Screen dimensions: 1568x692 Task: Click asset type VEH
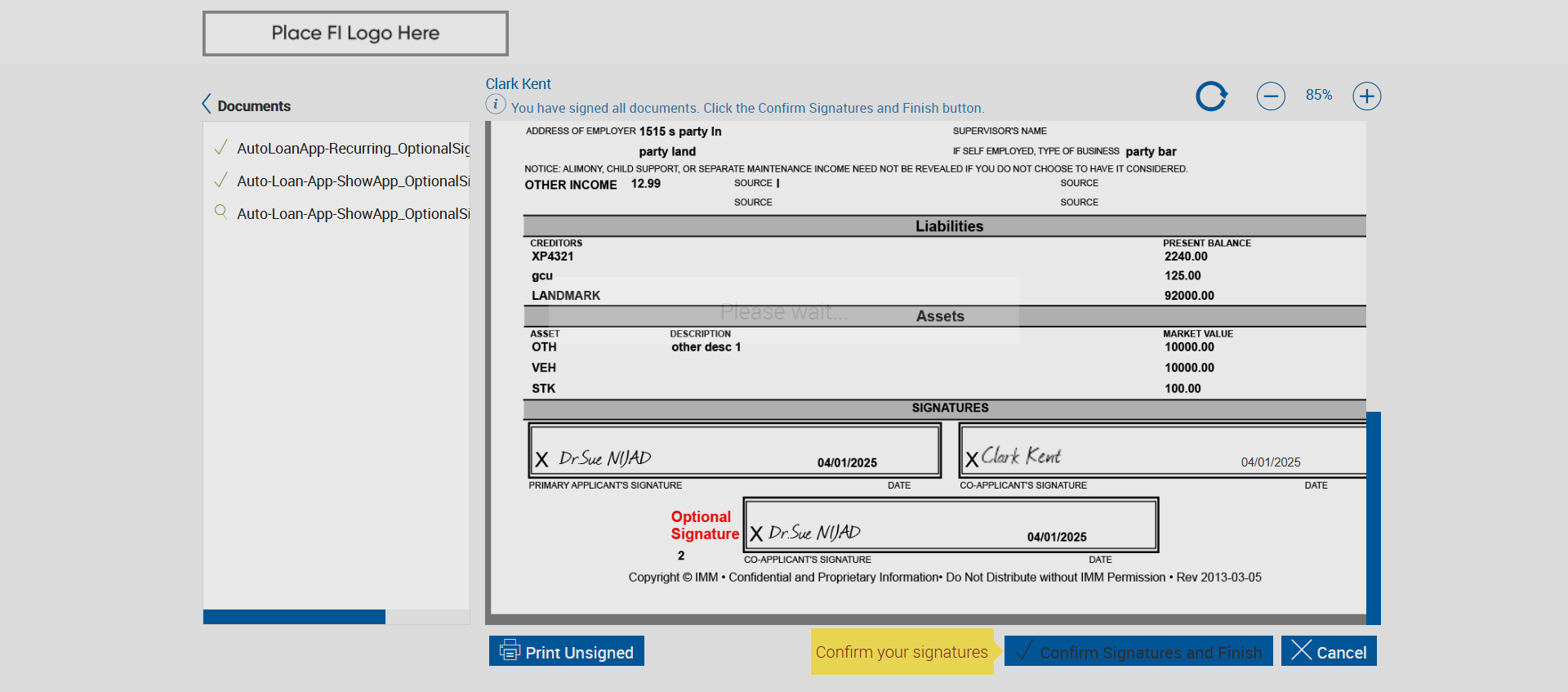[544, 368]
